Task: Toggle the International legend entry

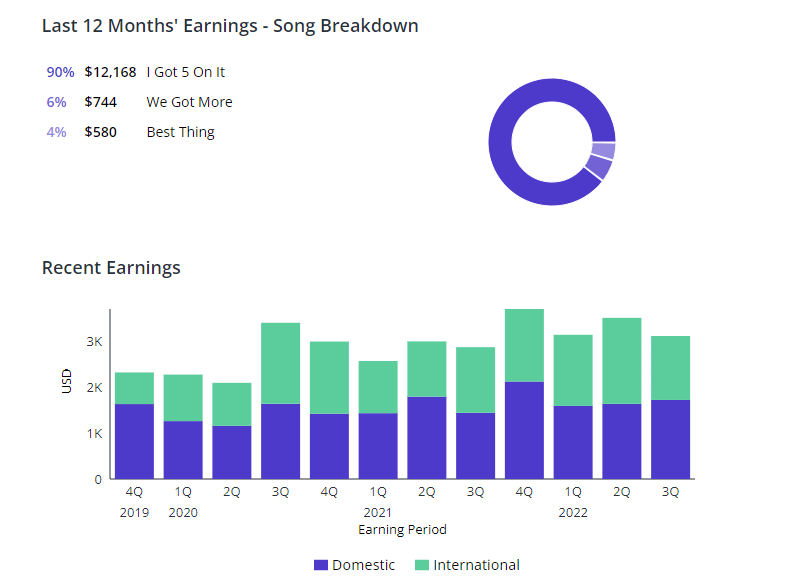Action: click(x=467, y=565)
